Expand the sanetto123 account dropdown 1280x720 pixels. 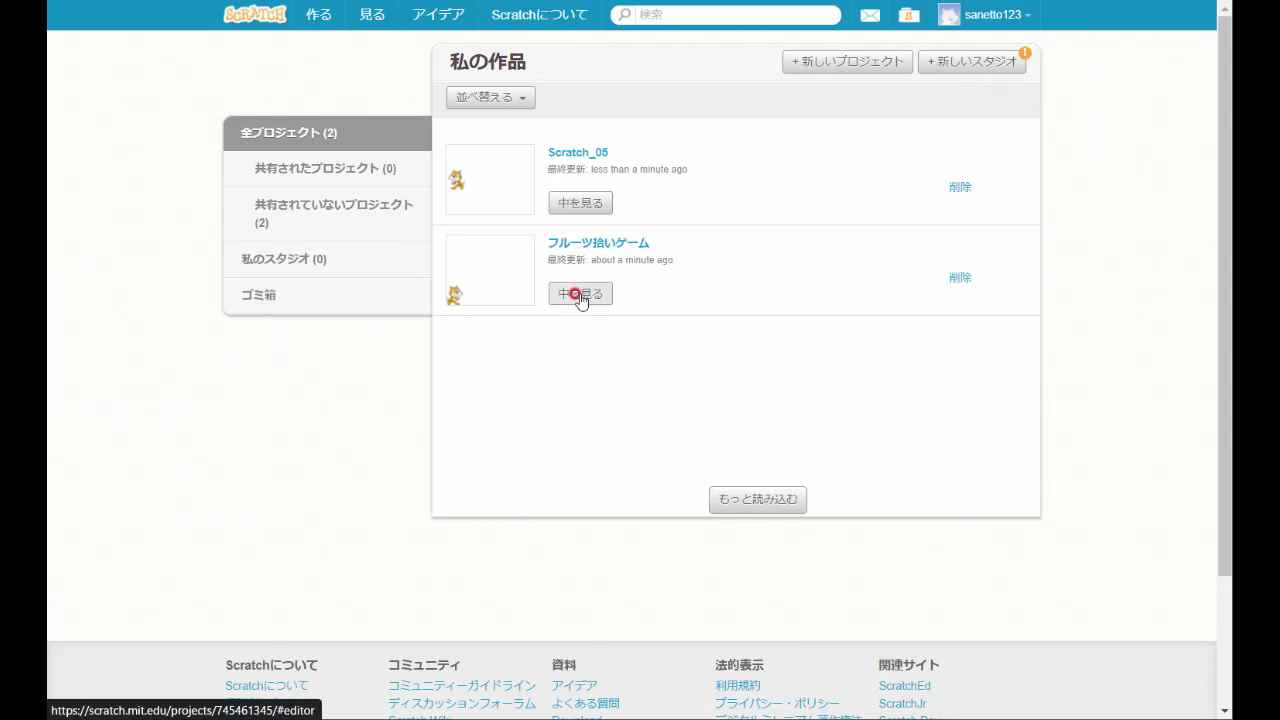[x=997, y=15]
